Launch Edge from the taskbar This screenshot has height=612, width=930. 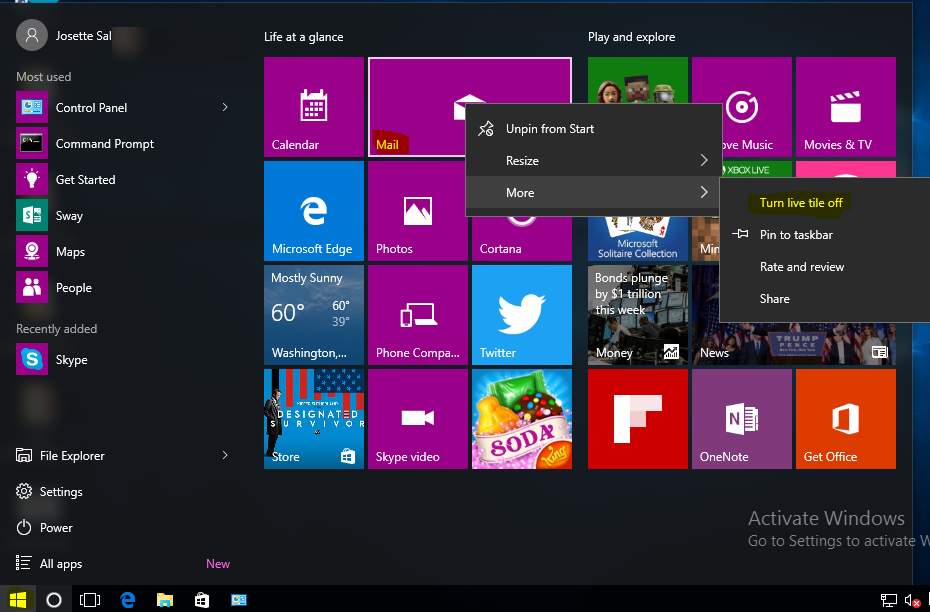[x=128, y=600]
